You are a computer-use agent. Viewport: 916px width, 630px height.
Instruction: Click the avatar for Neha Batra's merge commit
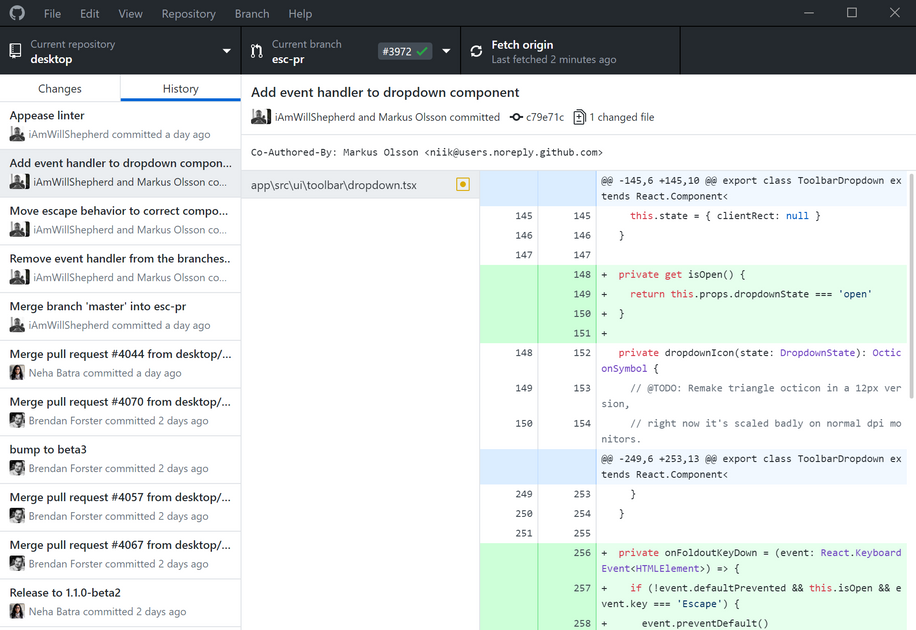pyautogui.click(x=14, y=371)
